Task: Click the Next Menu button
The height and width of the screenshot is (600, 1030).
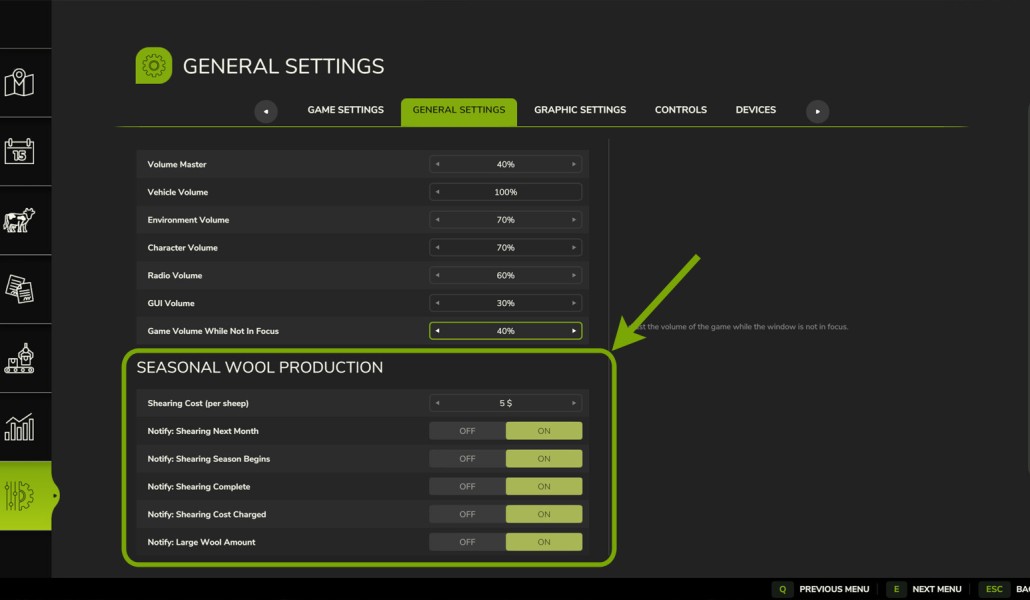Action: pyautogui.click(x=924, y=589)
